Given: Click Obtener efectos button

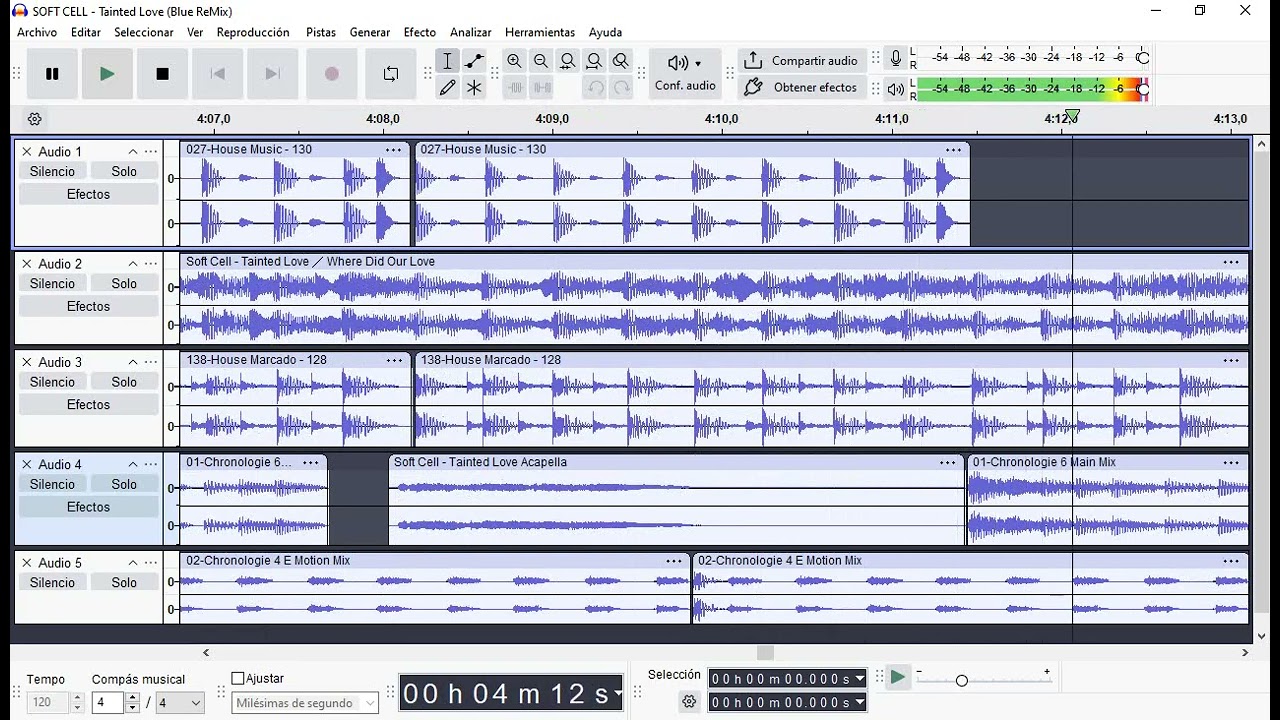Looking at the screenshot, I should [x=801, y=87].
